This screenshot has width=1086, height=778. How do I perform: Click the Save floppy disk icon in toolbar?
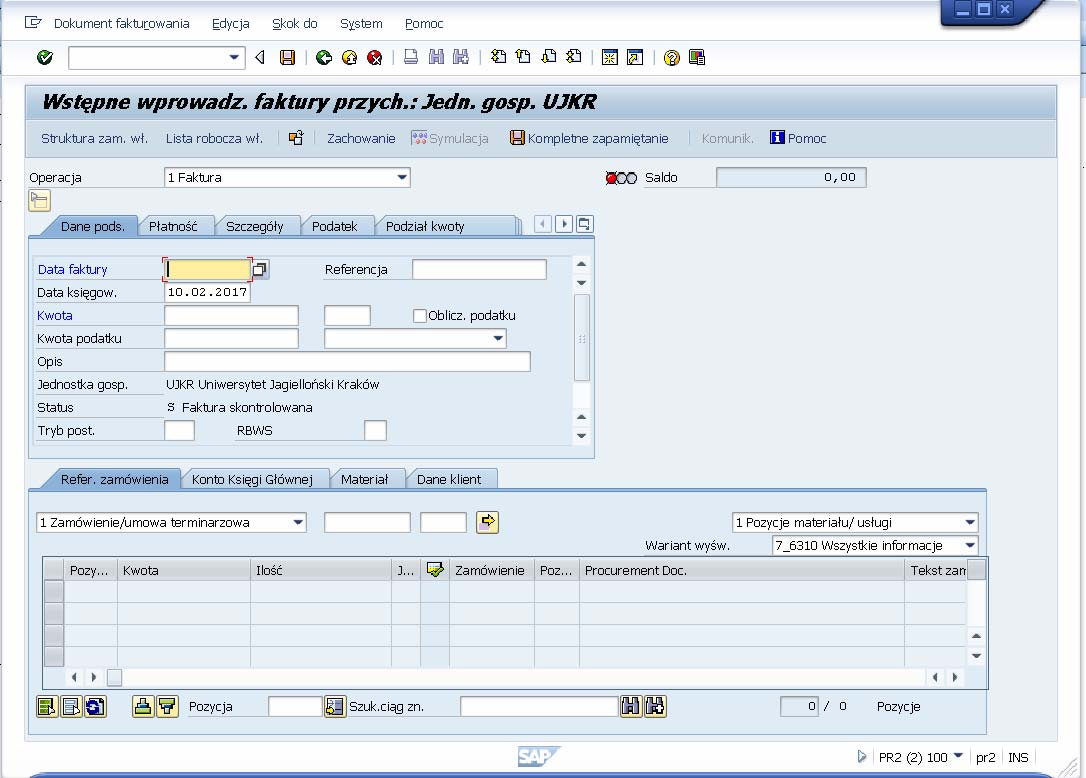pyautogui.click(x=287, y=58)
